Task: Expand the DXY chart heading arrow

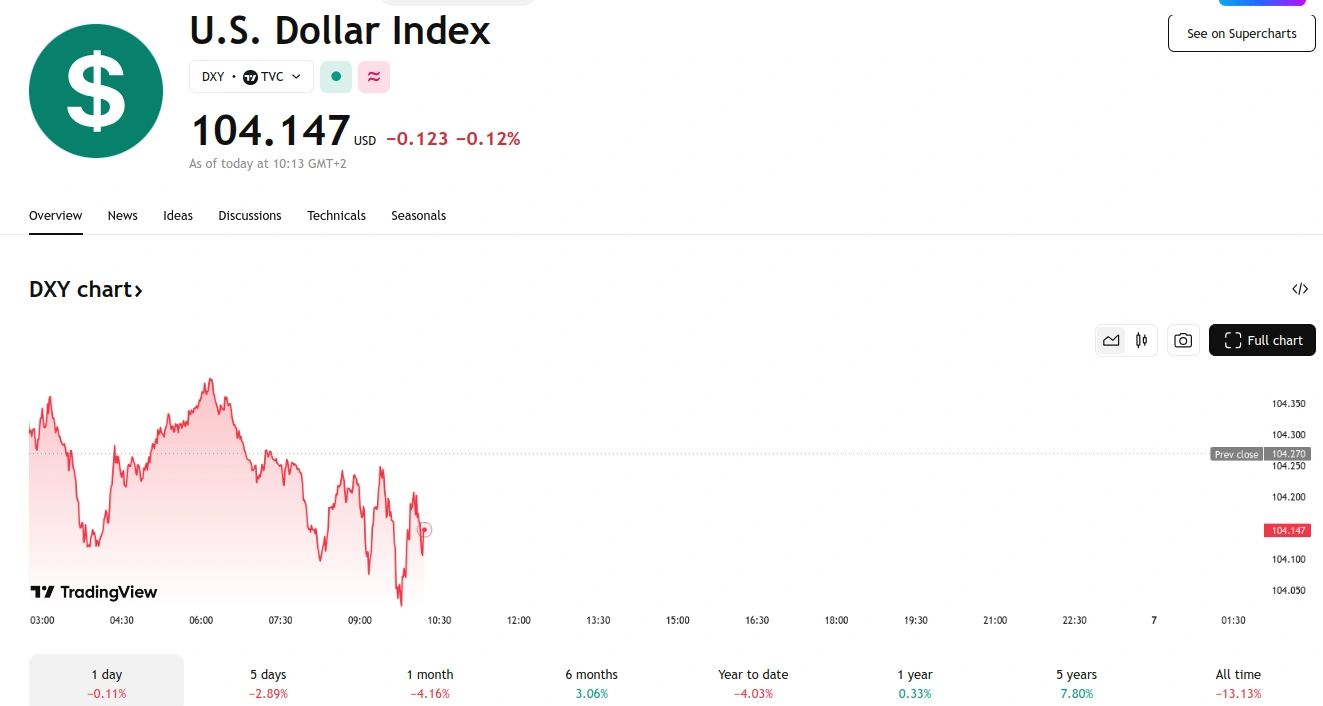Action: [x=139, y=291]
